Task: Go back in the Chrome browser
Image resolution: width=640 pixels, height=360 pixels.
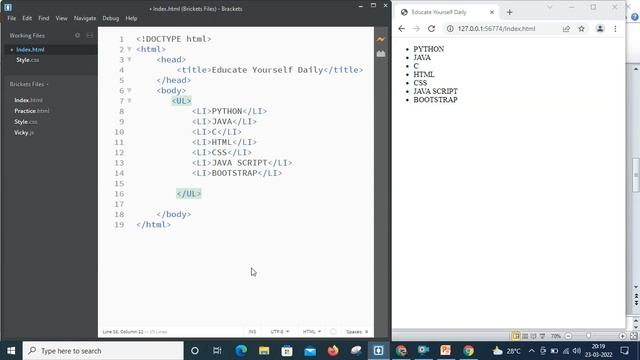Action: (x=401, y=29)
